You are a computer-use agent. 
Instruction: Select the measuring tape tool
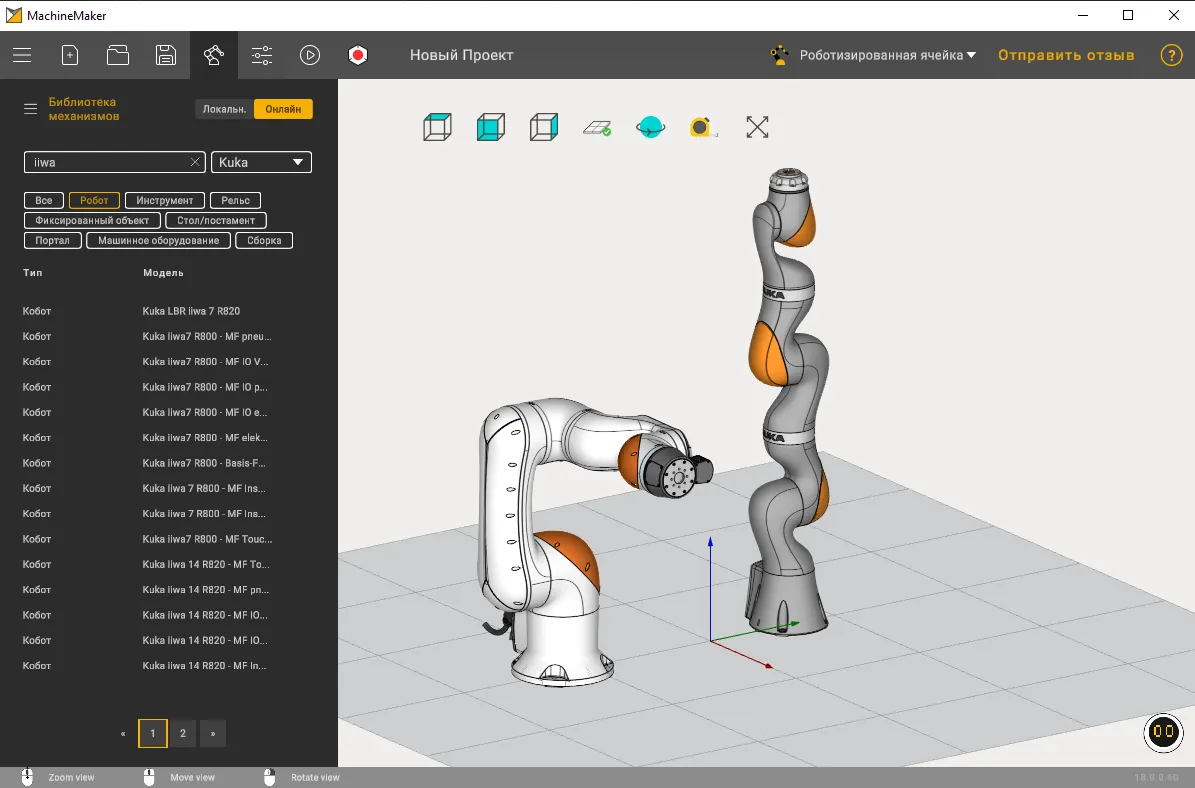click(x=703, y=127)
